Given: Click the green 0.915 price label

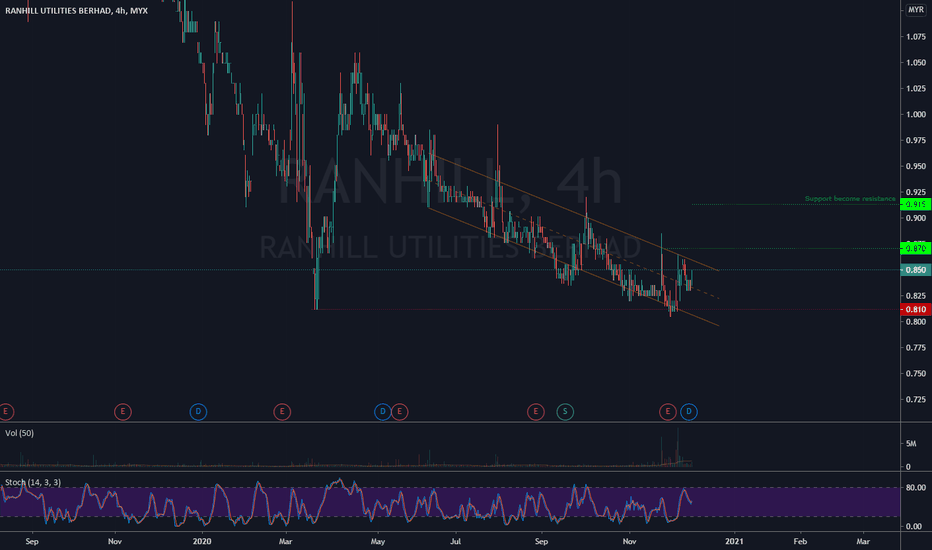Looking at the screenshot, I should click(915, 205).
